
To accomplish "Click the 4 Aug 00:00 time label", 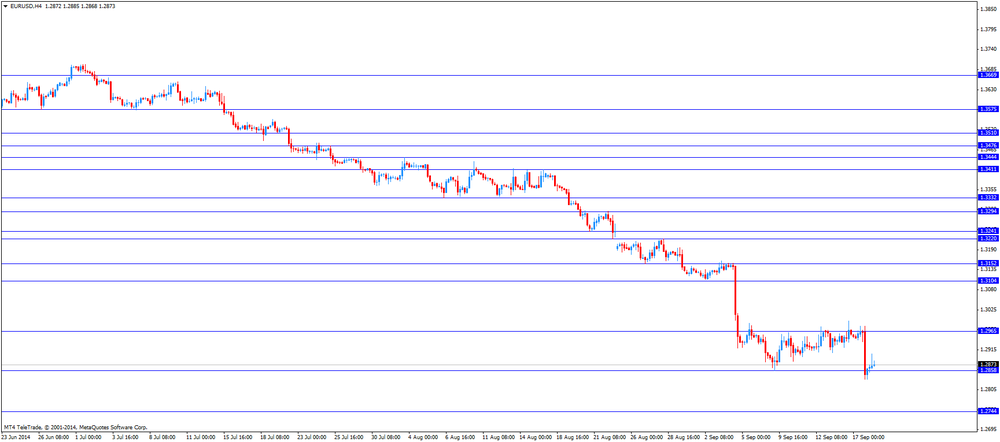I will [423, 438].
